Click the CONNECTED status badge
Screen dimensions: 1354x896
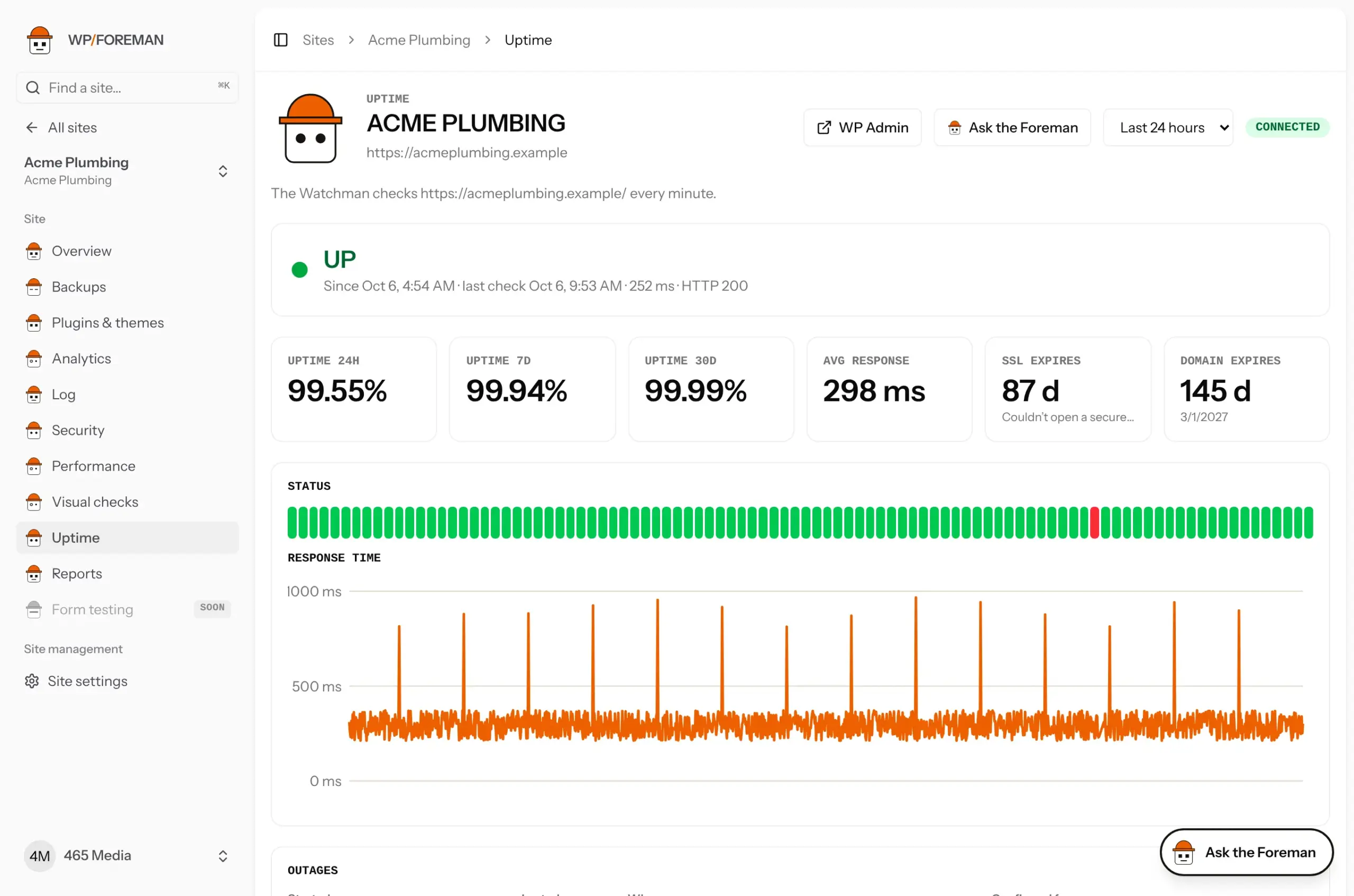click(x=1287, y=127)
